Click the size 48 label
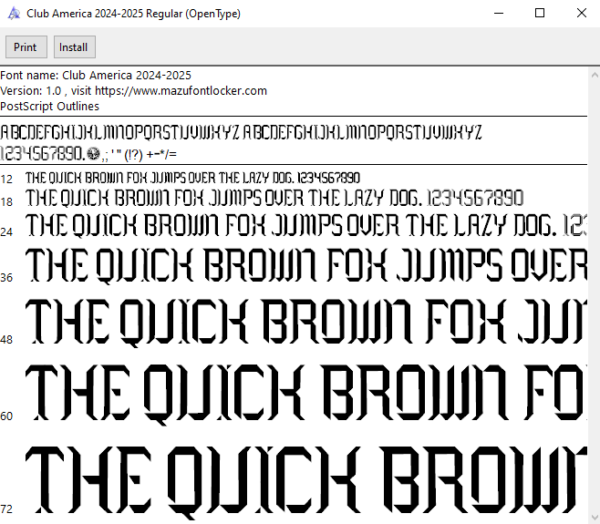Image resolution: width=600 pixels, height=524 pixels. coord(7,340)
